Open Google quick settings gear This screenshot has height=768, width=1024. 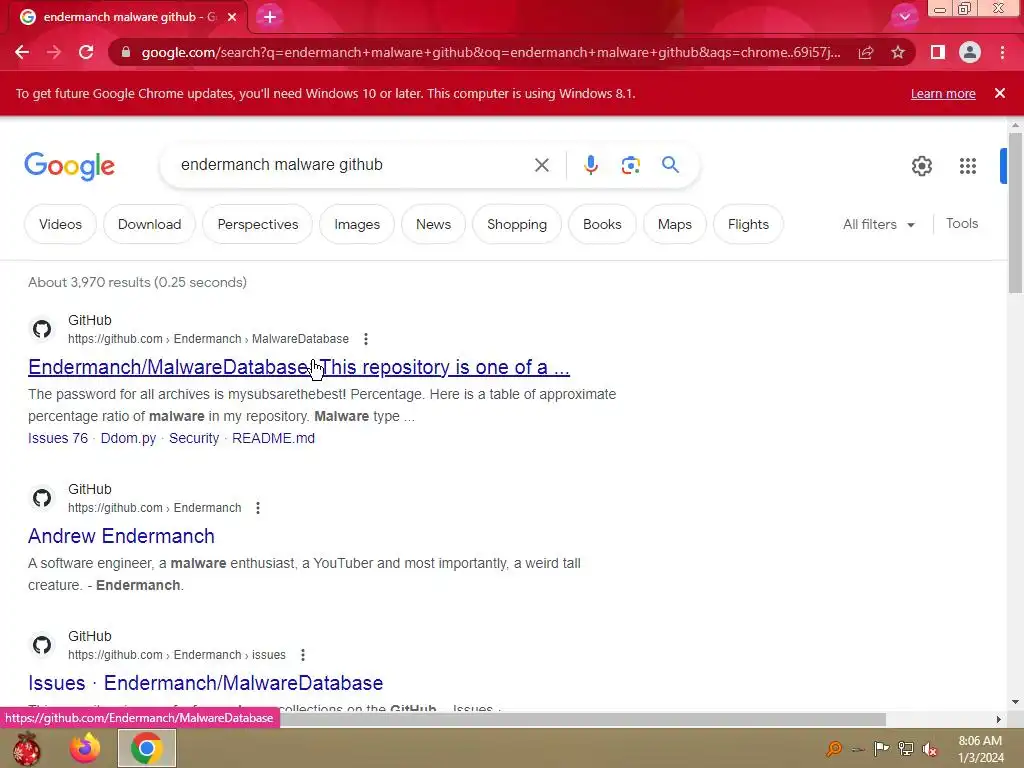click(921, 166)
